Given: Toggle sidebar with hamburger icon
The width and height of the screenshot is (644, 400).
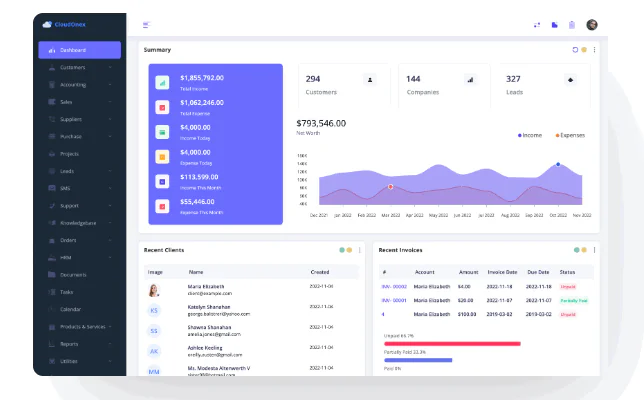Looking at the screenshot, I should pyautogui.click(x=146, y=25).
